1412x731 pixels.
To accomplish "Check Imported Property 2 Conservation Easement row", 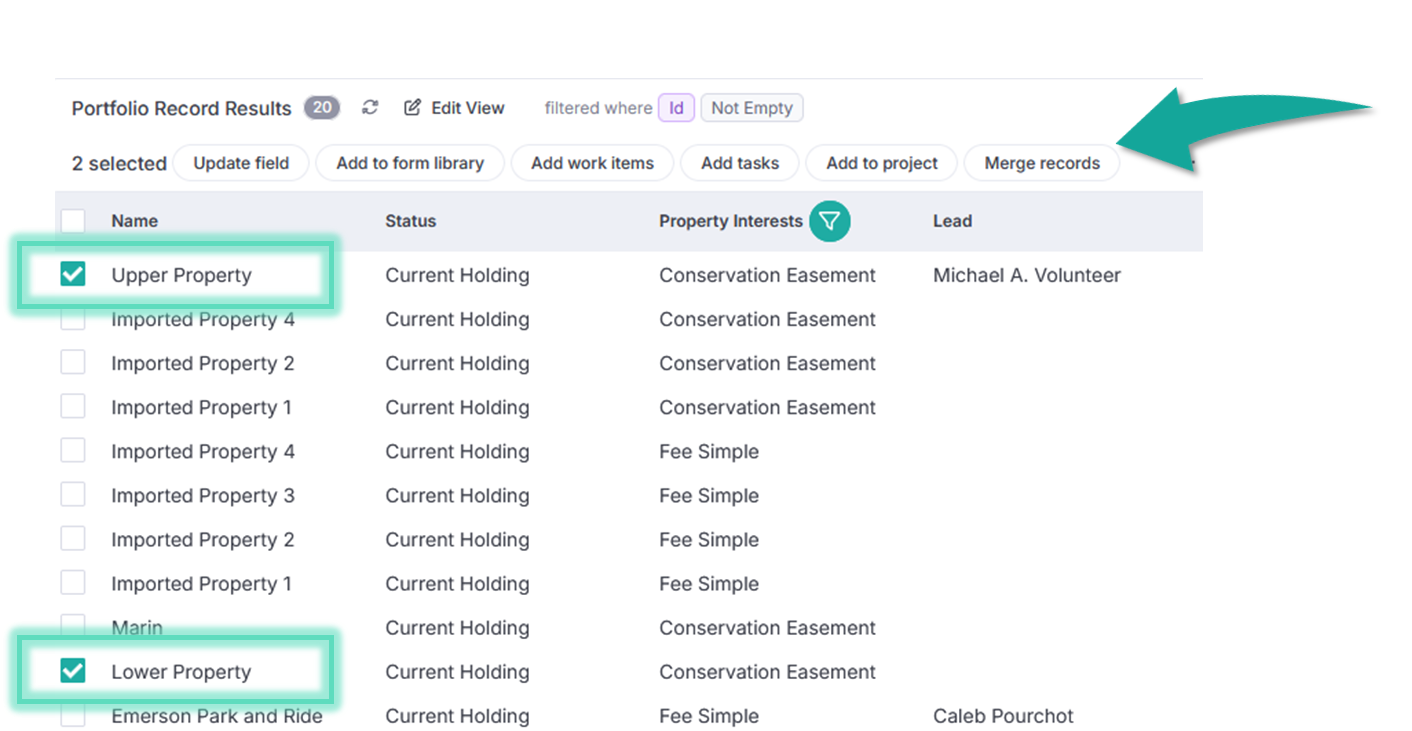I will pos(73,363).
